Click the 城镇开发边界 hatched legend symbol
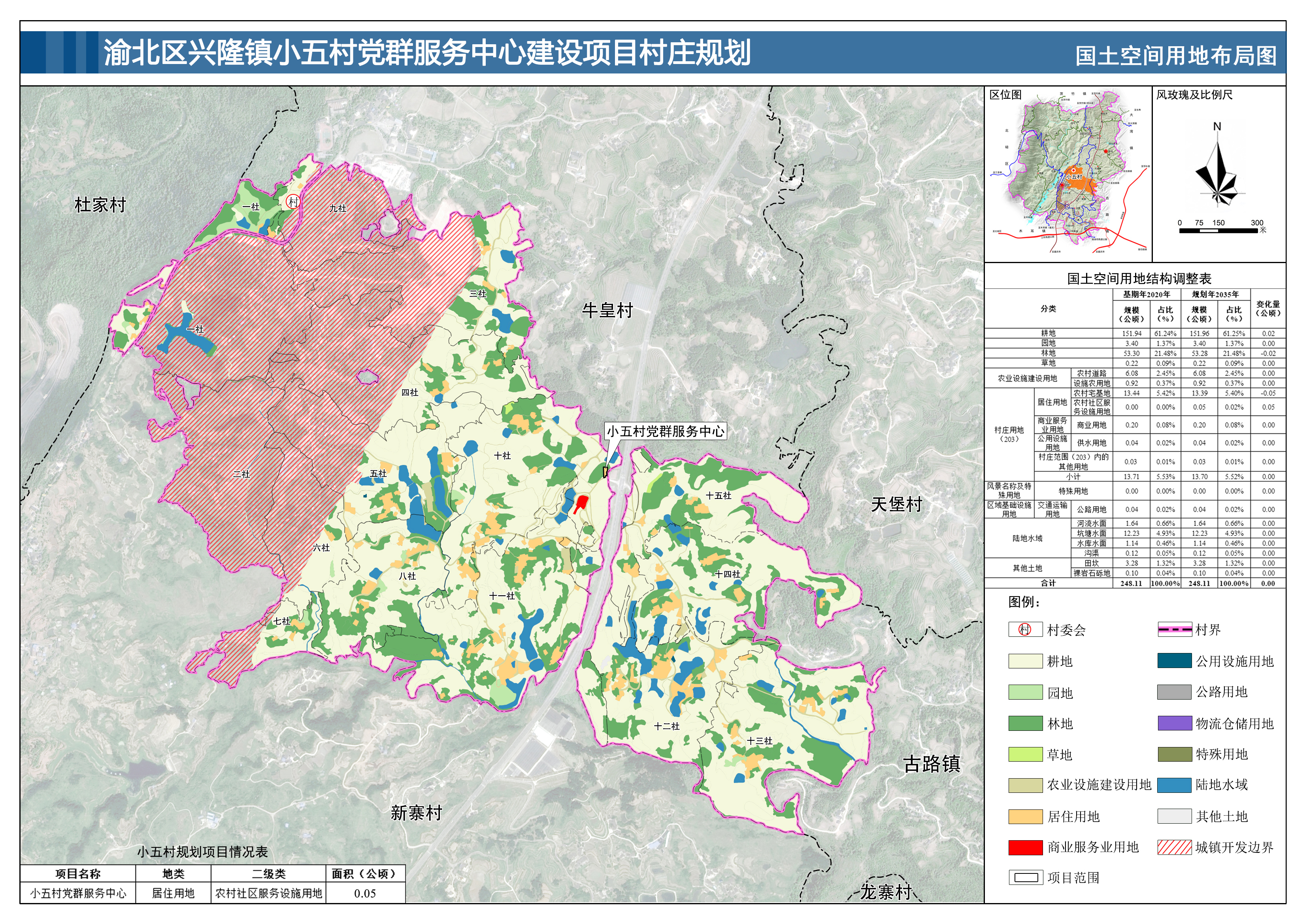Screen dimensions: 1307x924 [x=1174, y=847]
